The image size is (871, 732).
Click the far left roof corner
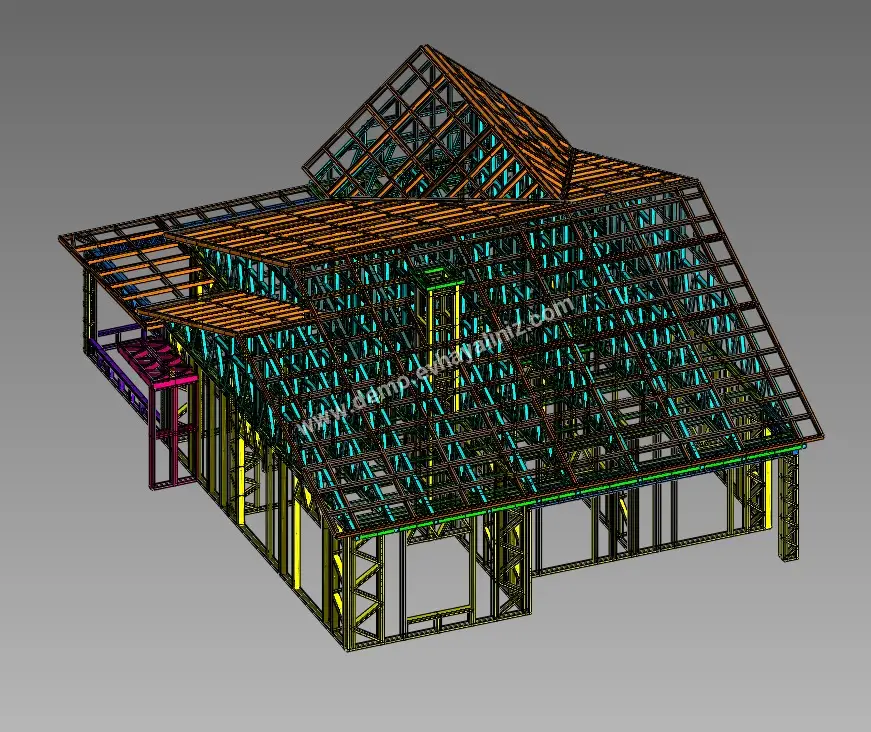click(x=62, y=238)
